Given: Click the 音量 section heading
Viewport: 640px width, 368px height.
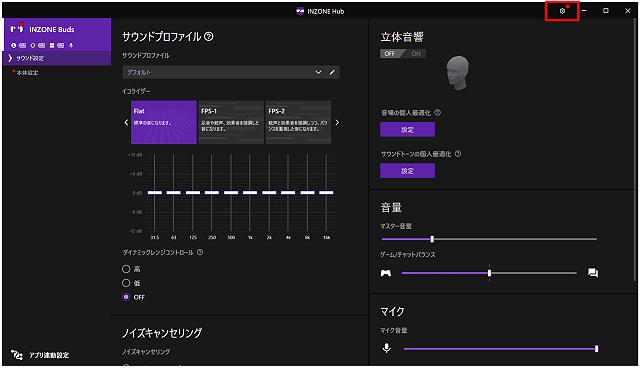Looking at the screenshot, I should 391,207.
